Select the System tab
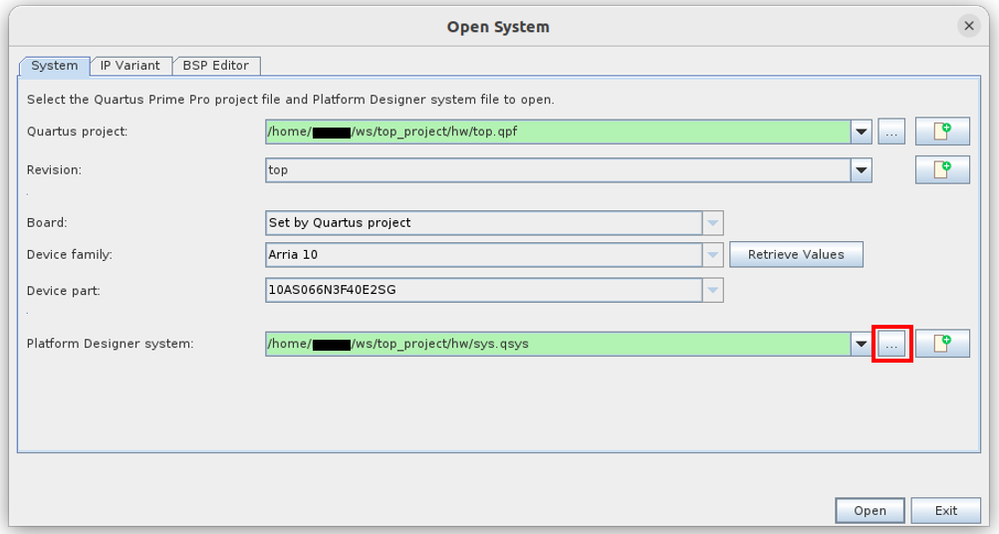Viewport: 999px width, 534px height. [x=55, y=66]
